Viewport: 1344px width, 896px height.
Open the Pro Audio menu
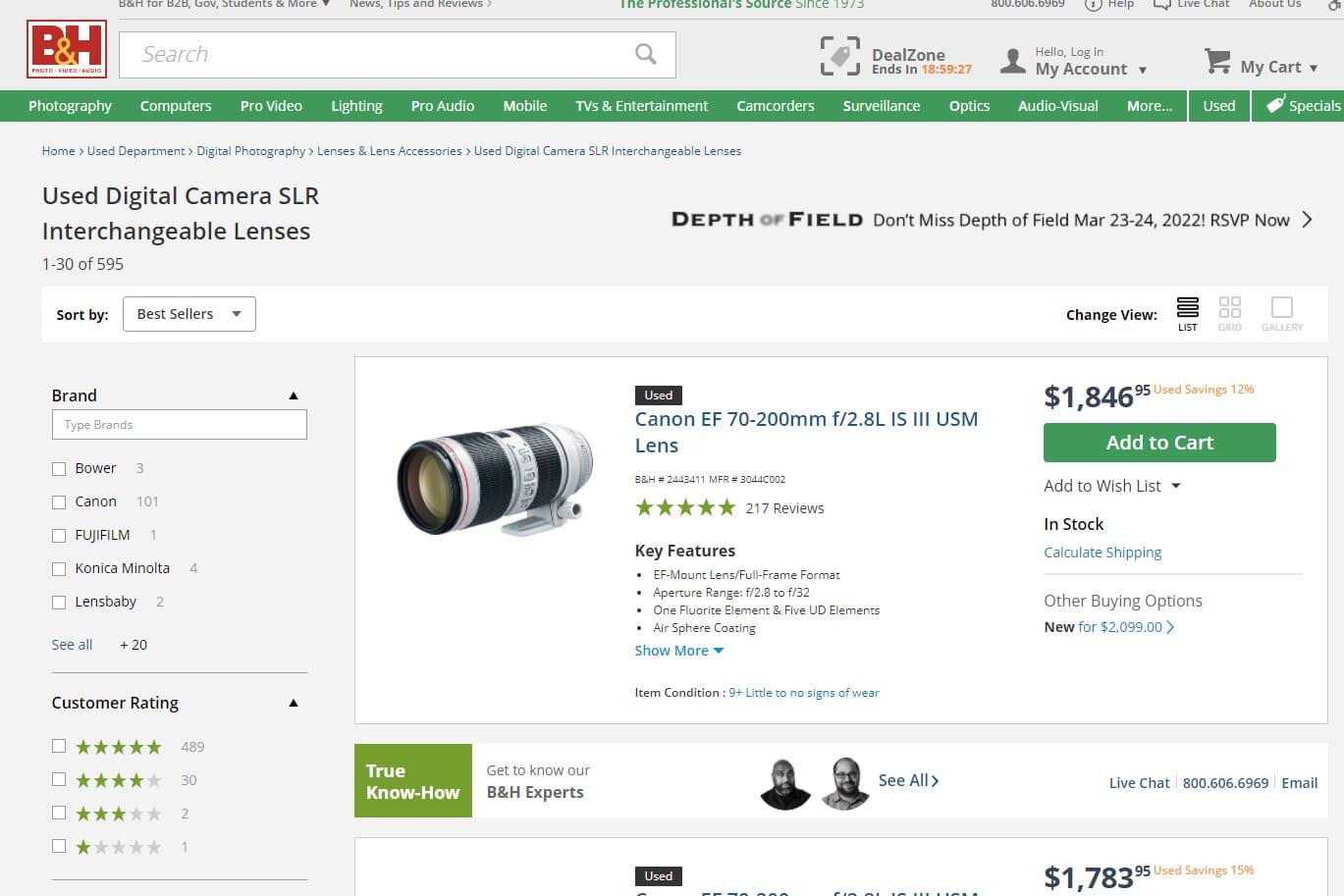(x=443, y=106)
